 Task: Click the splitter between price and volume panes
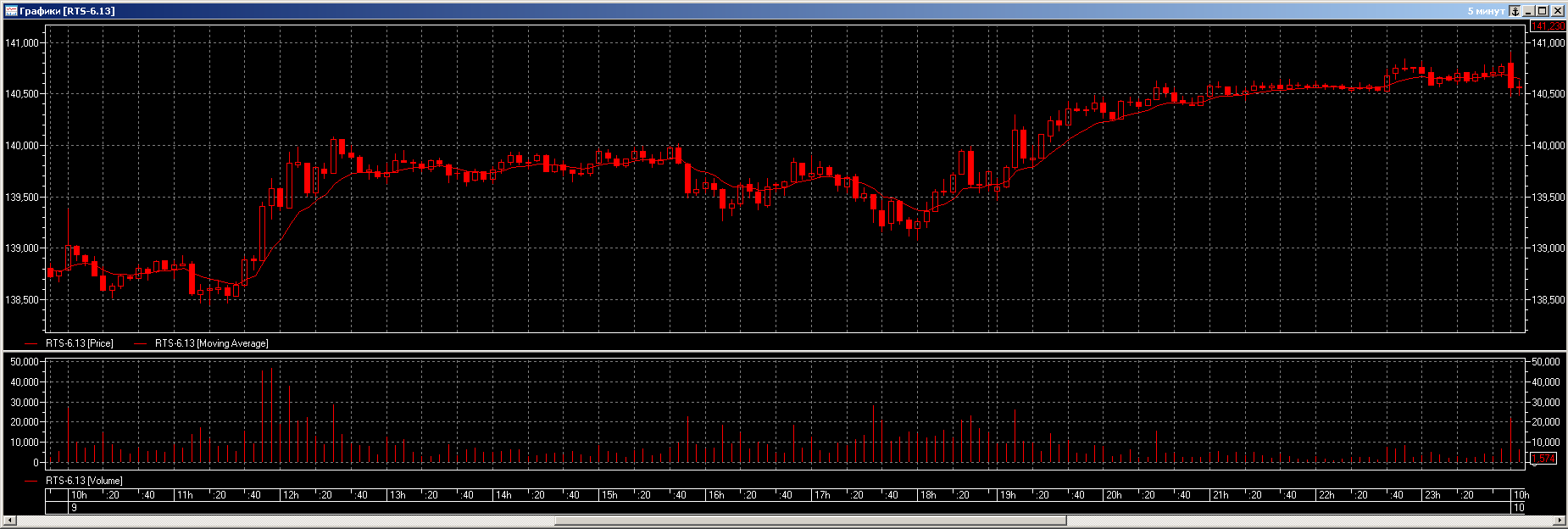pyautogui.click(x=784, y=352)
